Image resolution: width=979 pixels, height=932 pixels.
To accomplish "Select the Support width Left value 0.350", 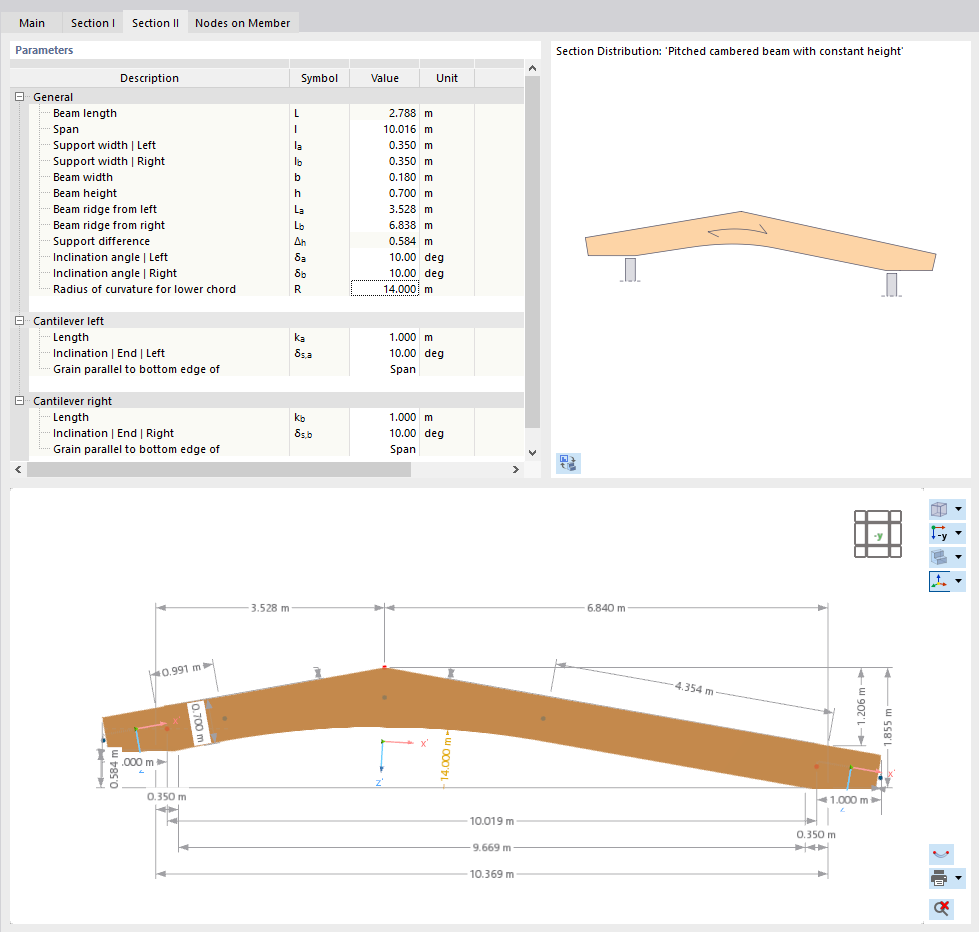I will pos(385,145).
